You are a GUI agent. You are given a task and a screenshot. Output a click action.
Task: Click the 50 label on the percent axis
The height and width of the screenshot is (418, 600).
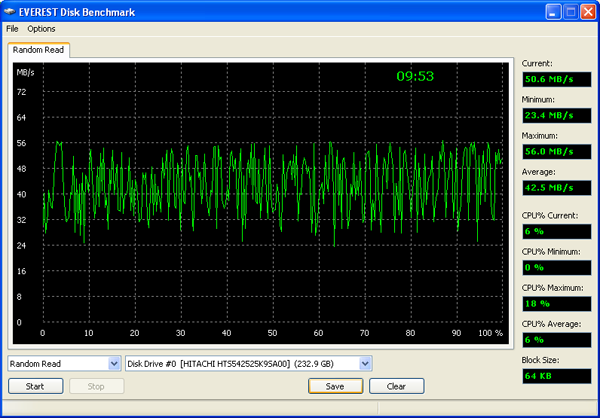pos(272,333)
